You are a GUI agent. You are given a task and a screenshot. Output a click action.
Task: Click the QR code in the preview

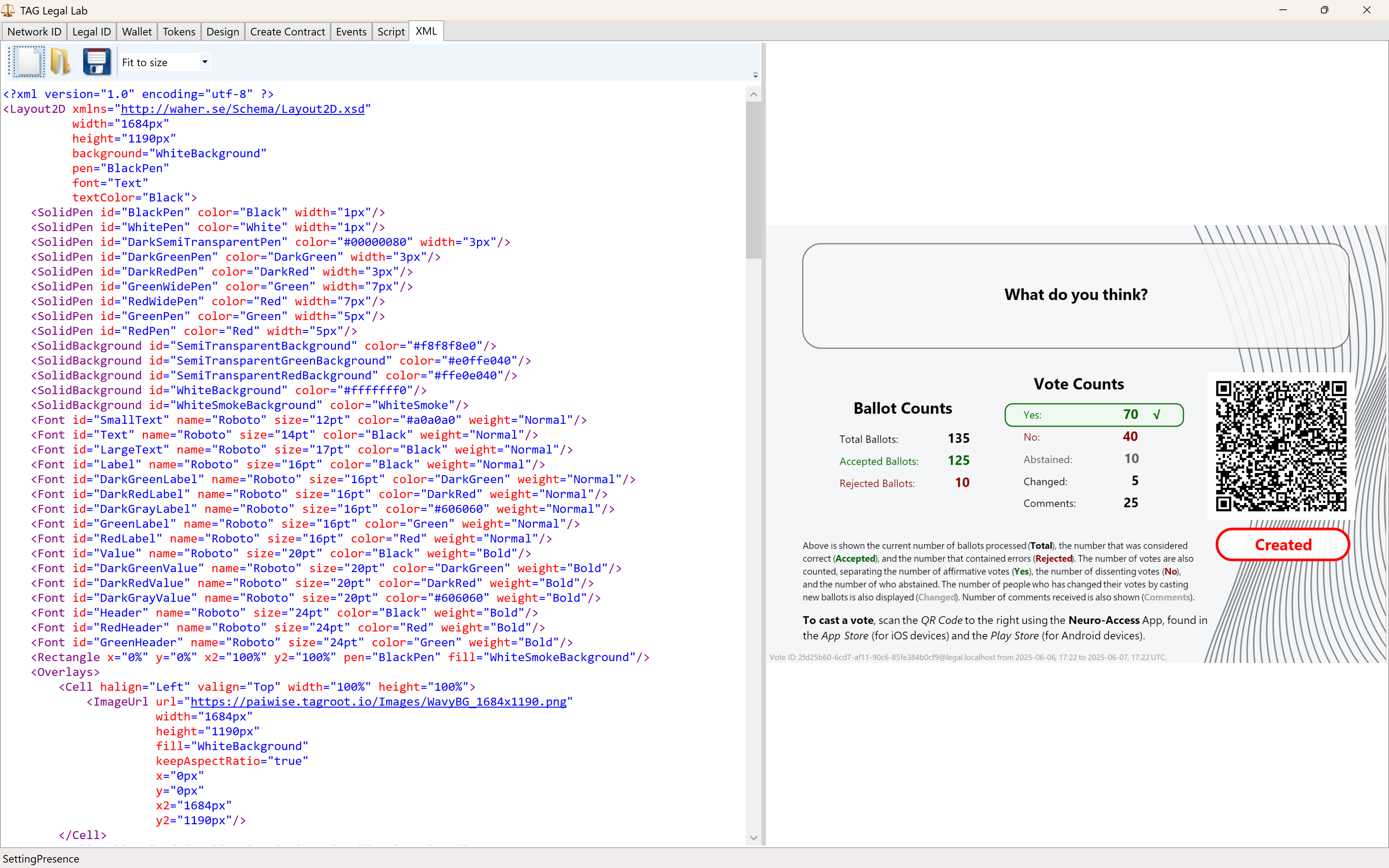(x=1281, y=446)
